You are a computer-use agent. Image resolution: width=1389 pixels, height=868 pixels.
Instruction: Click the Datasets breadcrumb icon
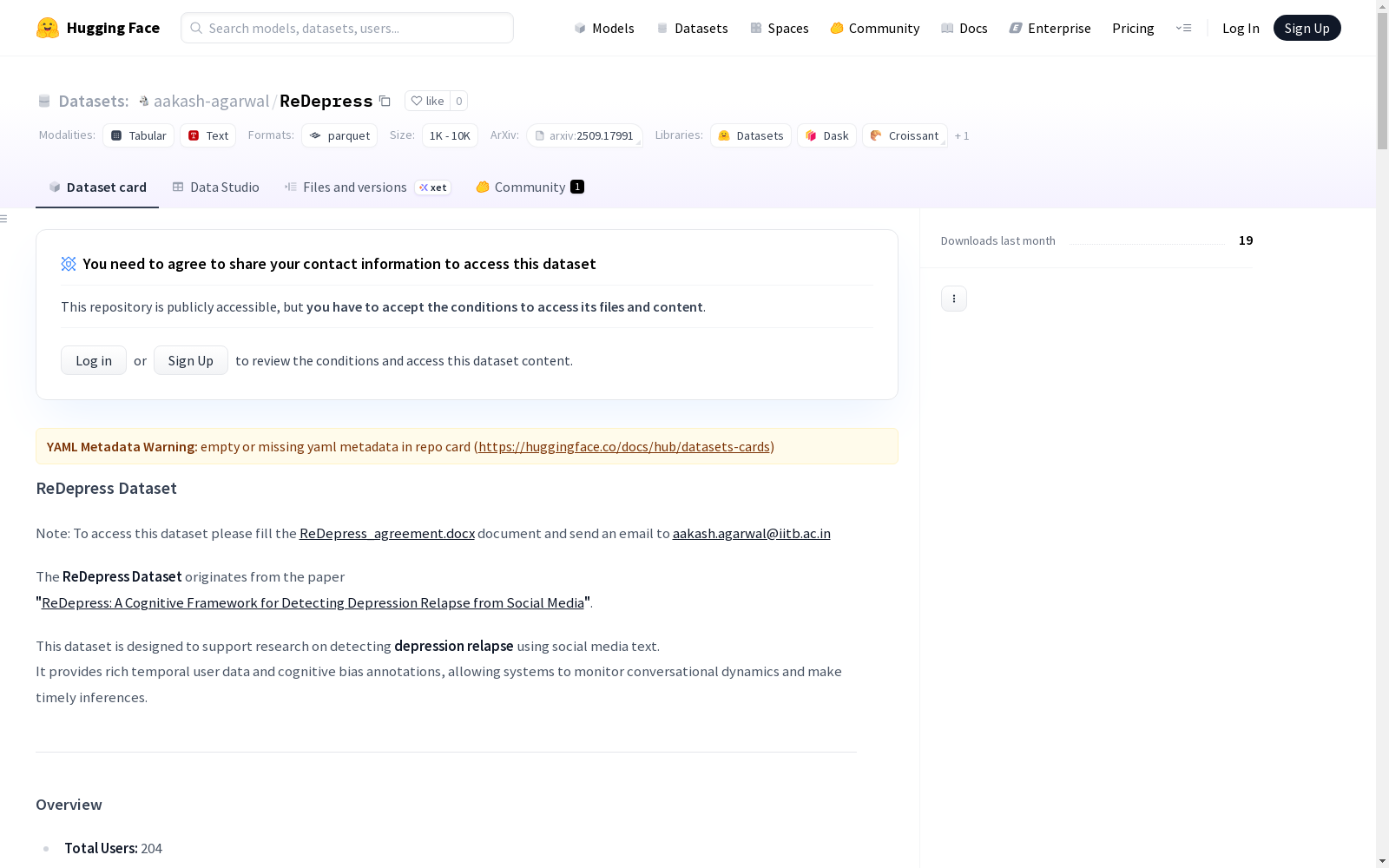click(x=44, y=102)
